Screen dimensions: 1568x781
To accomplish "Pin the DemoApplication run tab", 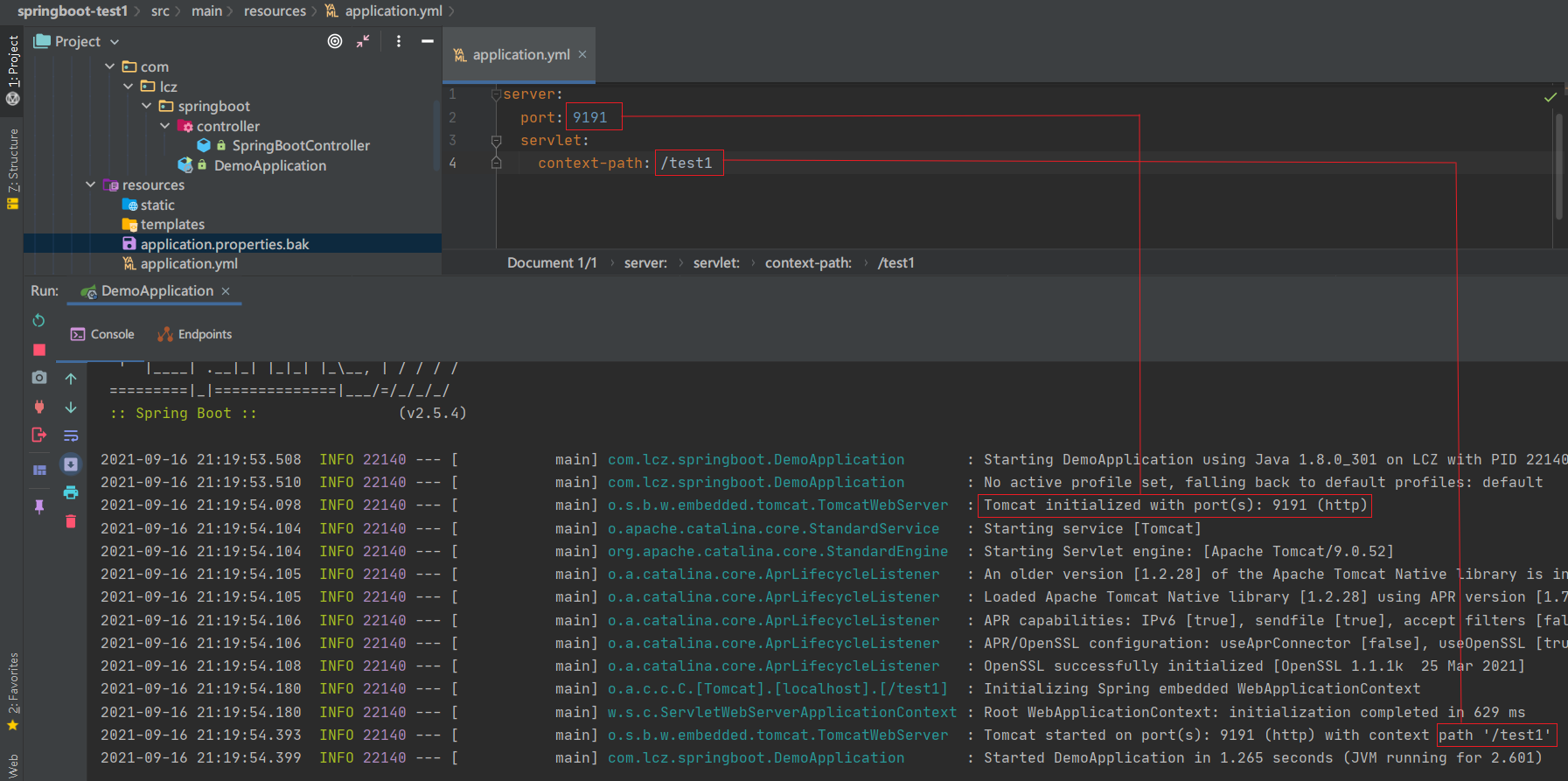I will tap(38, 506).
